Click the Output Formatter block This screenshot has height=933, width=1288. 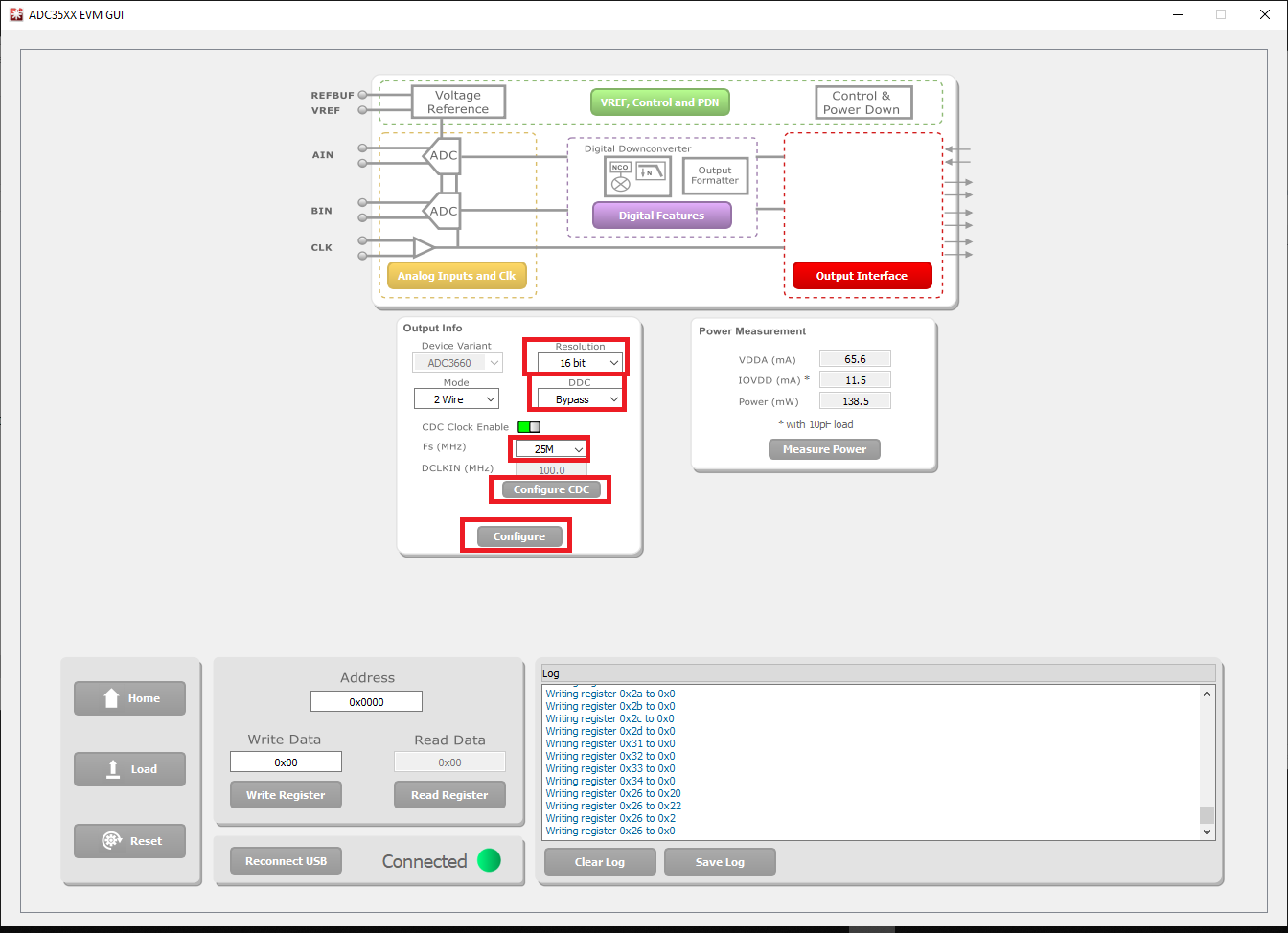[715, 175]
